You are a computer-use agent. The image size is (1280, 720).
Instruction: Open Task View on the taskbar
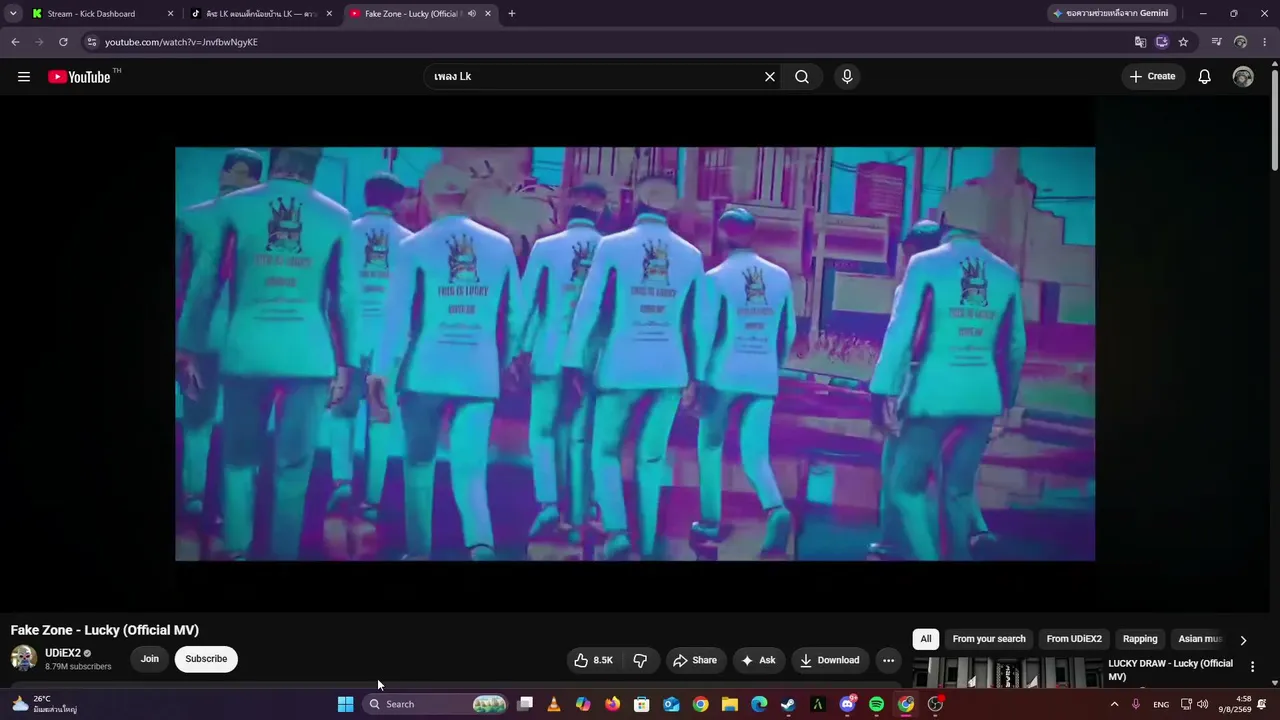click(x=525, y=704)
